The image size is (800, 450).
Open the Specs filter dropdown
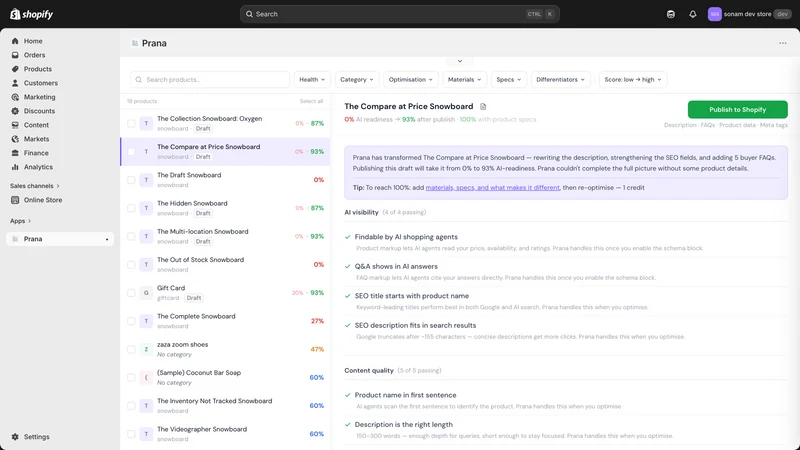[x=509, y=80]
